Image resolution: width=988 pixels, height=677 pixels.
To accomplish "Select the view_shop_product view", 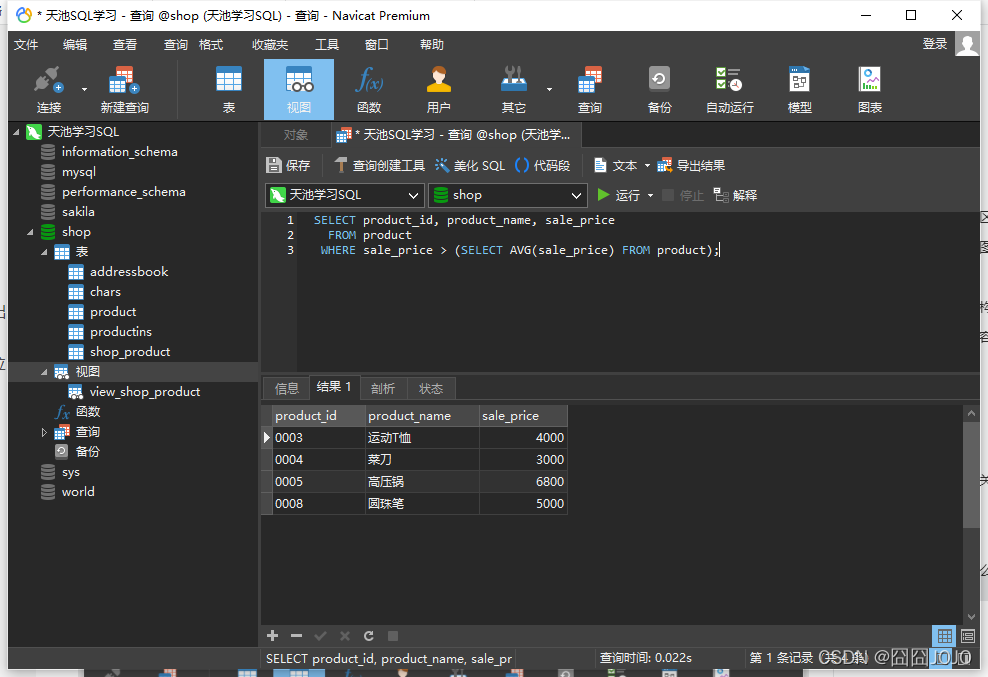I will tap(145, 391).
